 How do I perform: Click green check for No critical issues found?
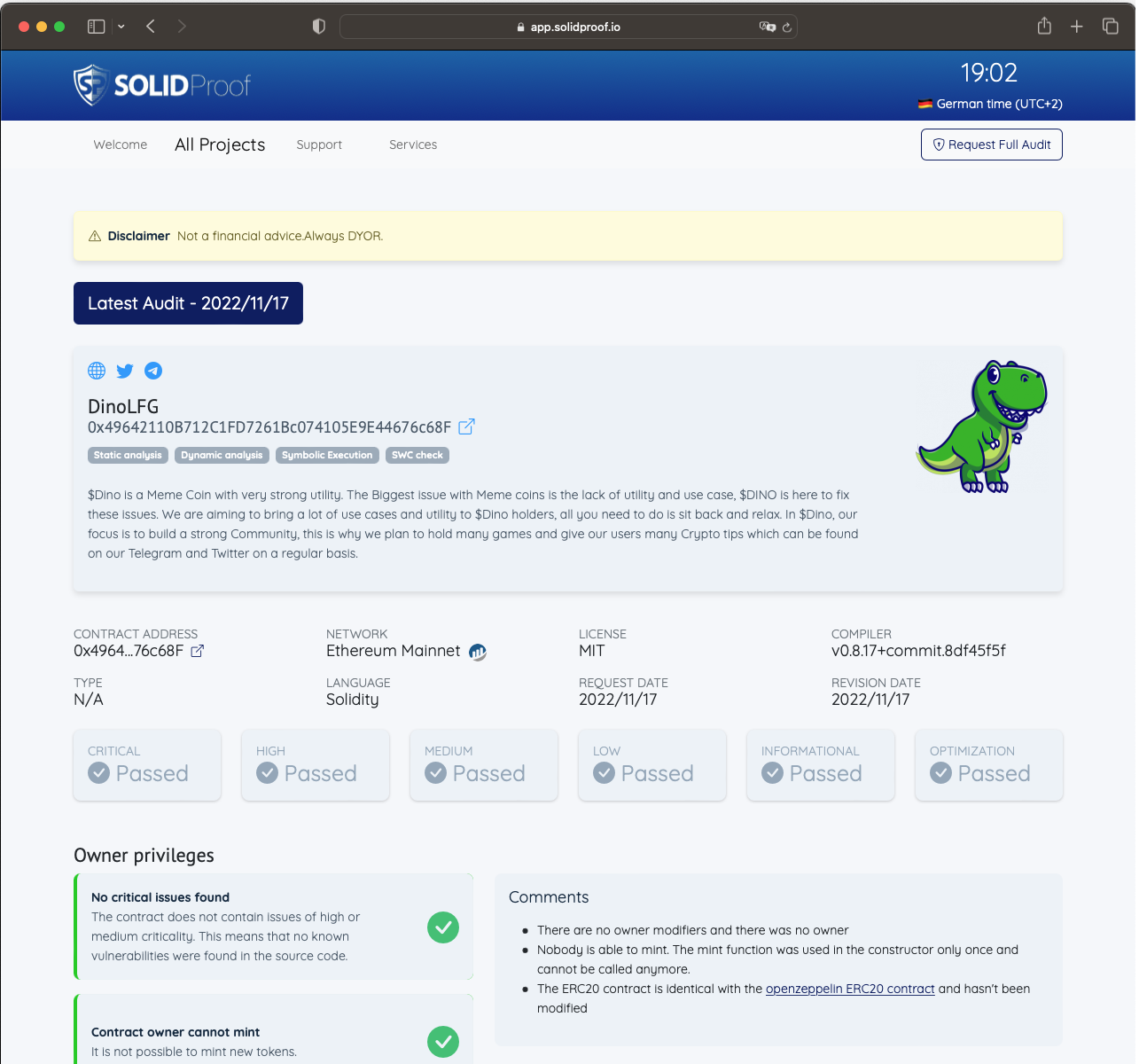pos(443,927)
